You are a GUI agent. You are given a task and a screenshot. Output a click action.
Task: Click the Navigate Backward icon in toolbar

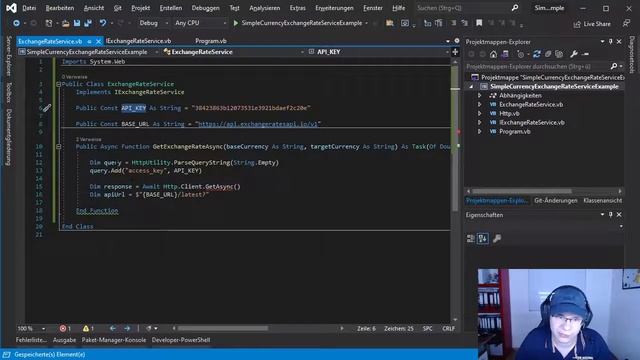pyautogui.click(x=16, y=23)
